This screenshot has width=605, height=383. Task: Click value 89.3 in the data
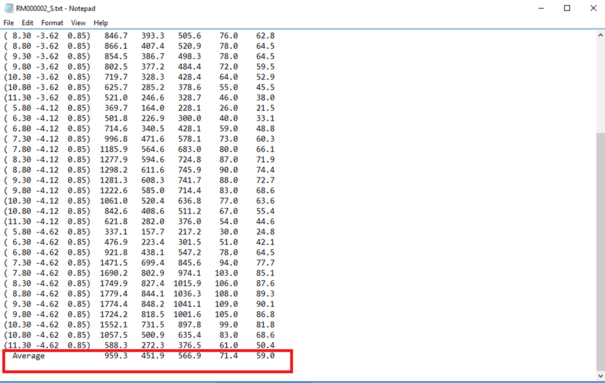tap(265, 294)
